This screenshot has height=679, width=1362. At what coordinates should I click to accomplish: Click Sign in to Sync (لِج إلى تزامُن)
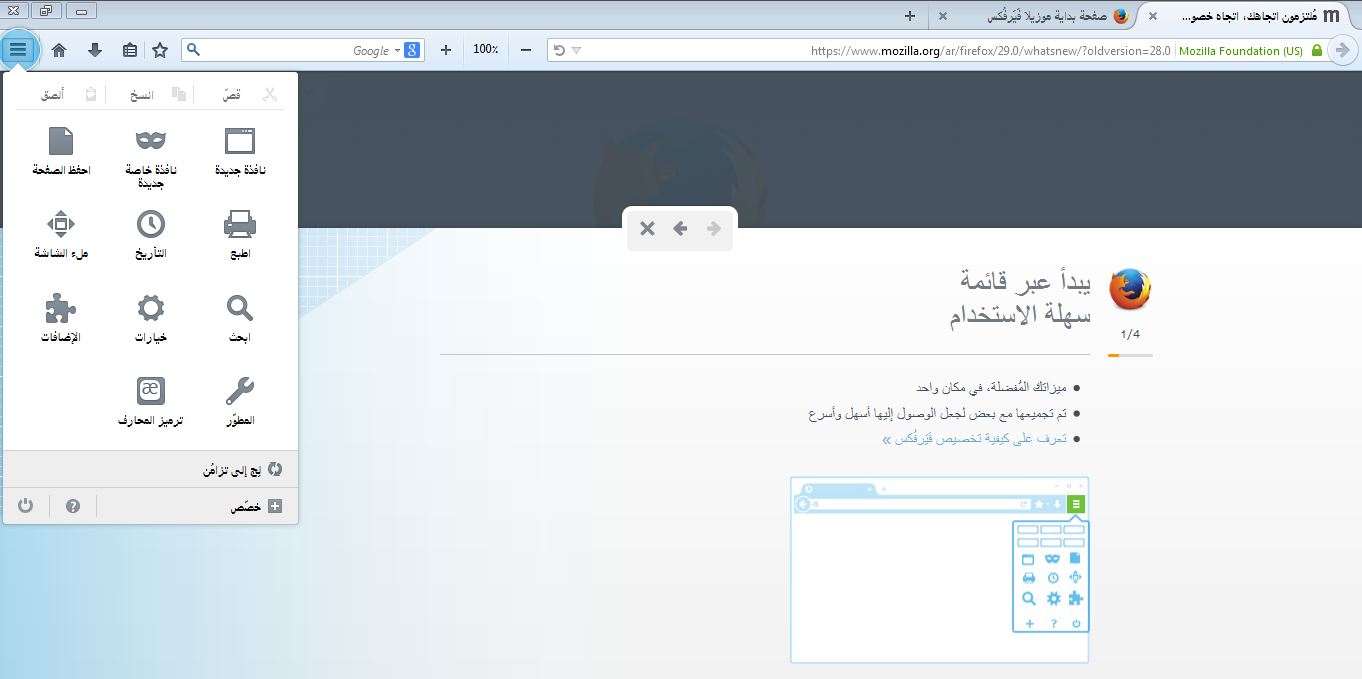(x=150, y=469)
